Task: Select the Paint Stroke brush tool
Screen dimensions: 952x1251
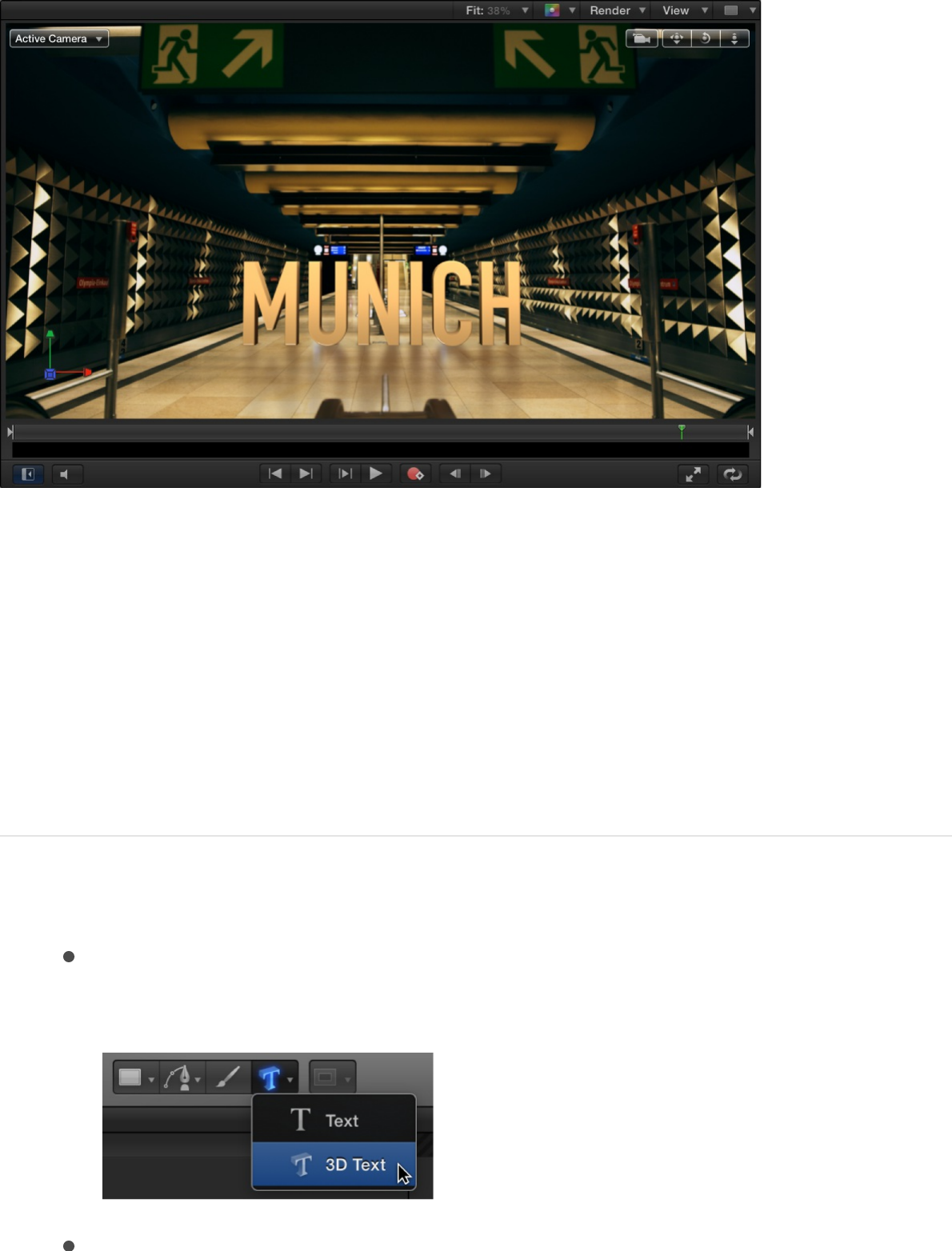Action: point(229,1077)
